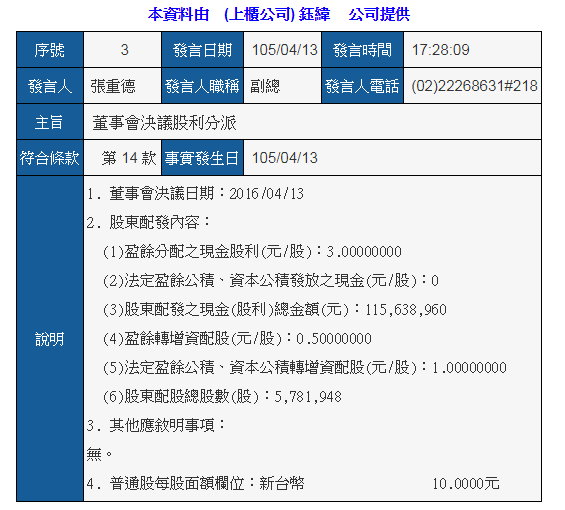The image size is (565, 510).
Task: Select the title value 副總
Action: click(x=265, y=86)
